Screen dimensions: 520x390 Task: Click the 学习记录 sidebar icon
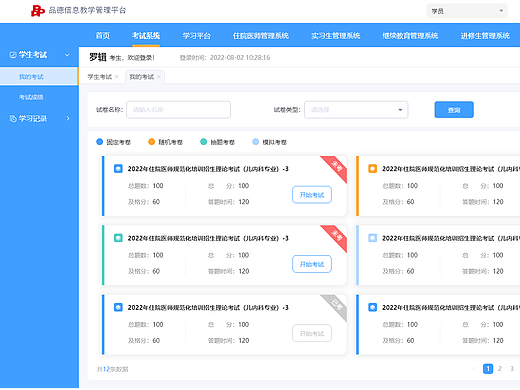[13, 119]
